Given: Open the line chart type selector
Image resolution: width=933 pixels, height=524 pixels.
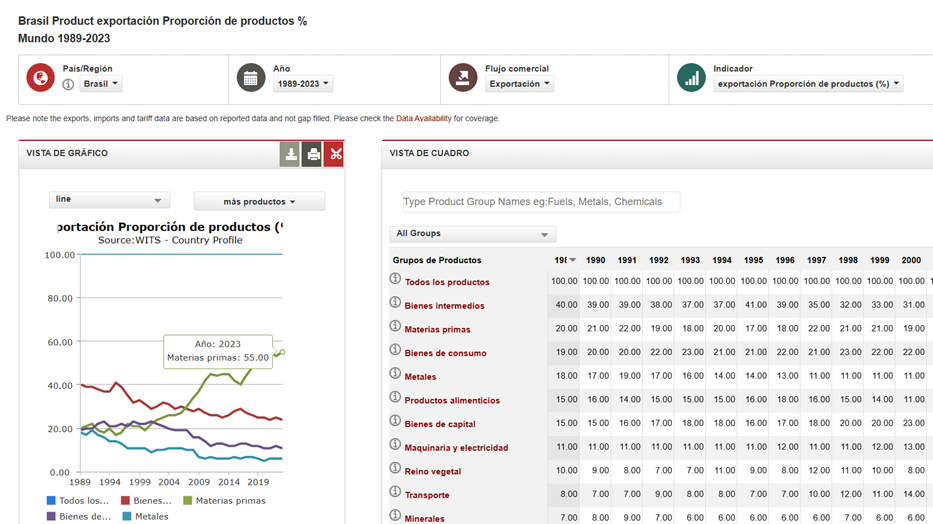Looking at the screenshot, I should [x=109, y=200].
